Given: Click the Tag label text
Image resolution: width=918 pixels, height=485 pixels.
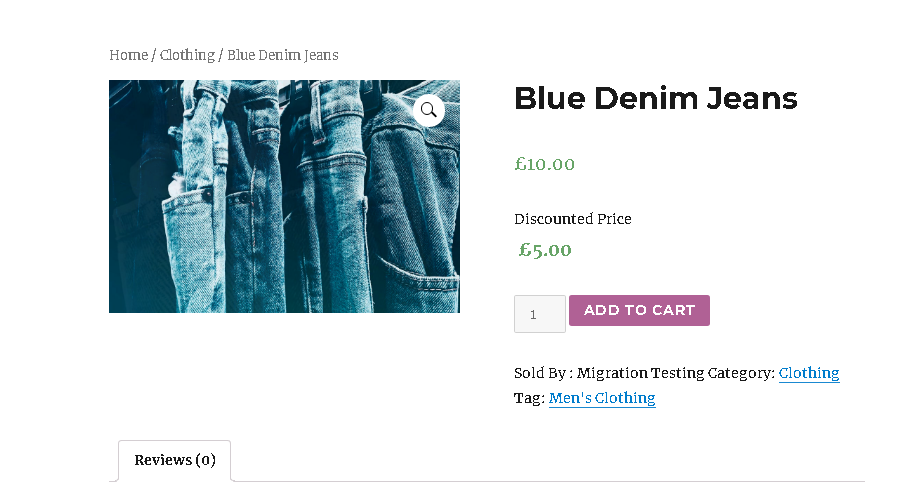Looking at the screenshot, I should (529, 398).
